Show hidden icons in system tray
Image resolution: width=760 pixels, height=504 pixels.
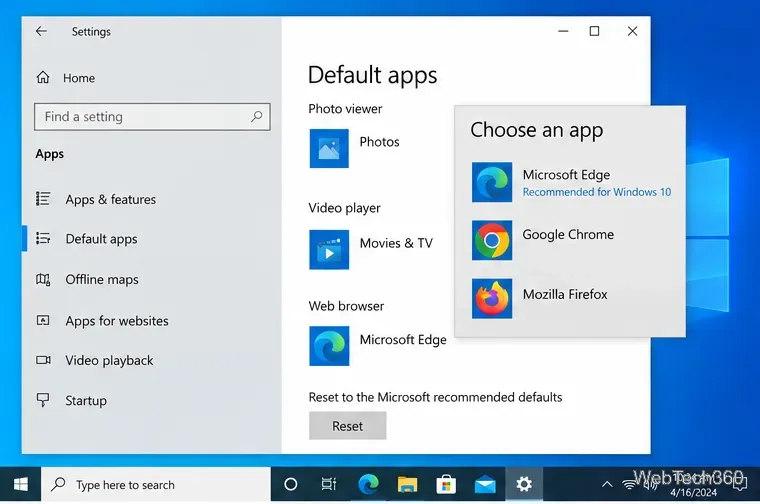tap(607, 484)
